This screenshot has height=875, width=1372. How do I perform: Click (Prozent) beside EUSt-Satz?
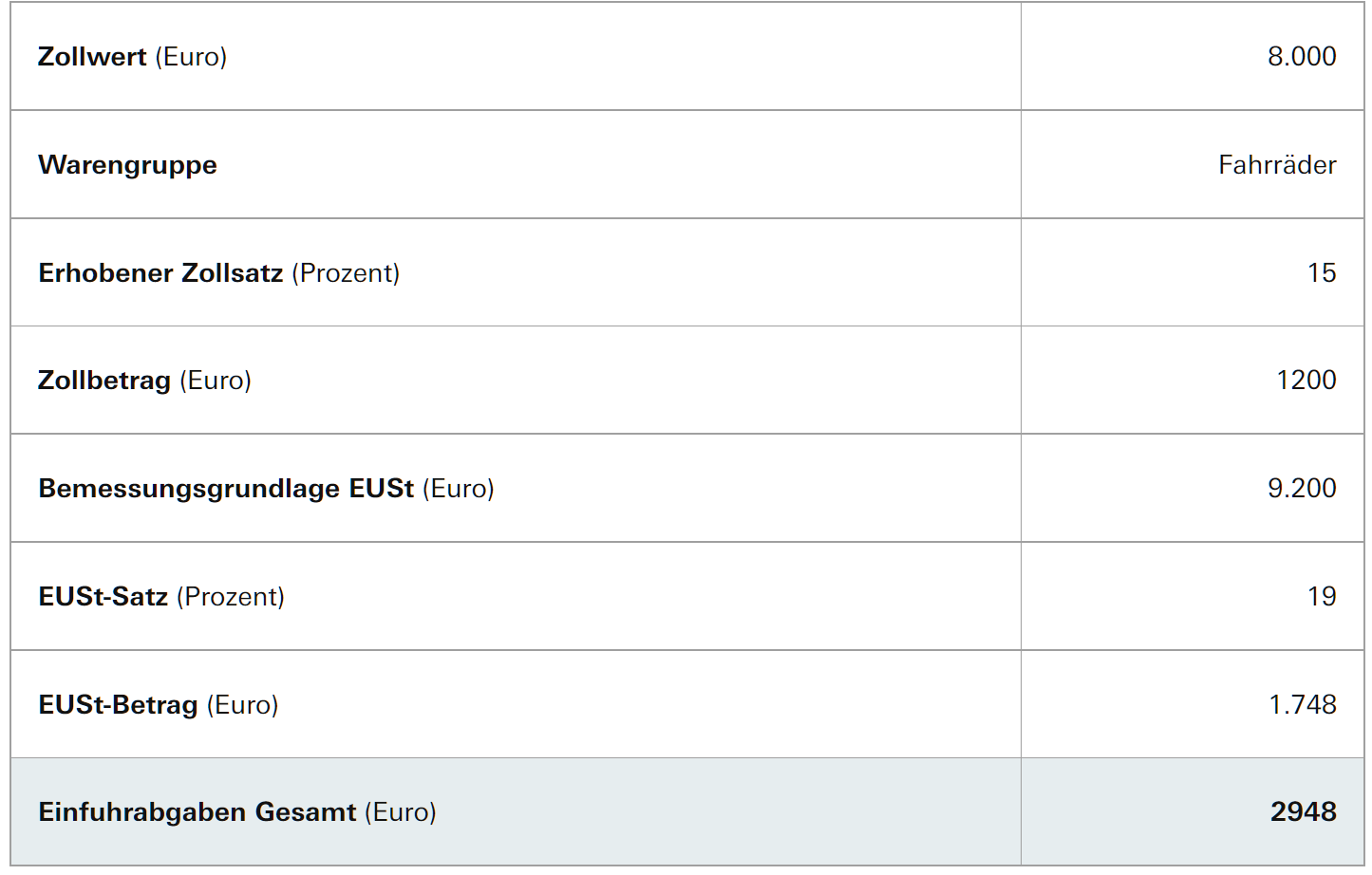coord(231,597)
